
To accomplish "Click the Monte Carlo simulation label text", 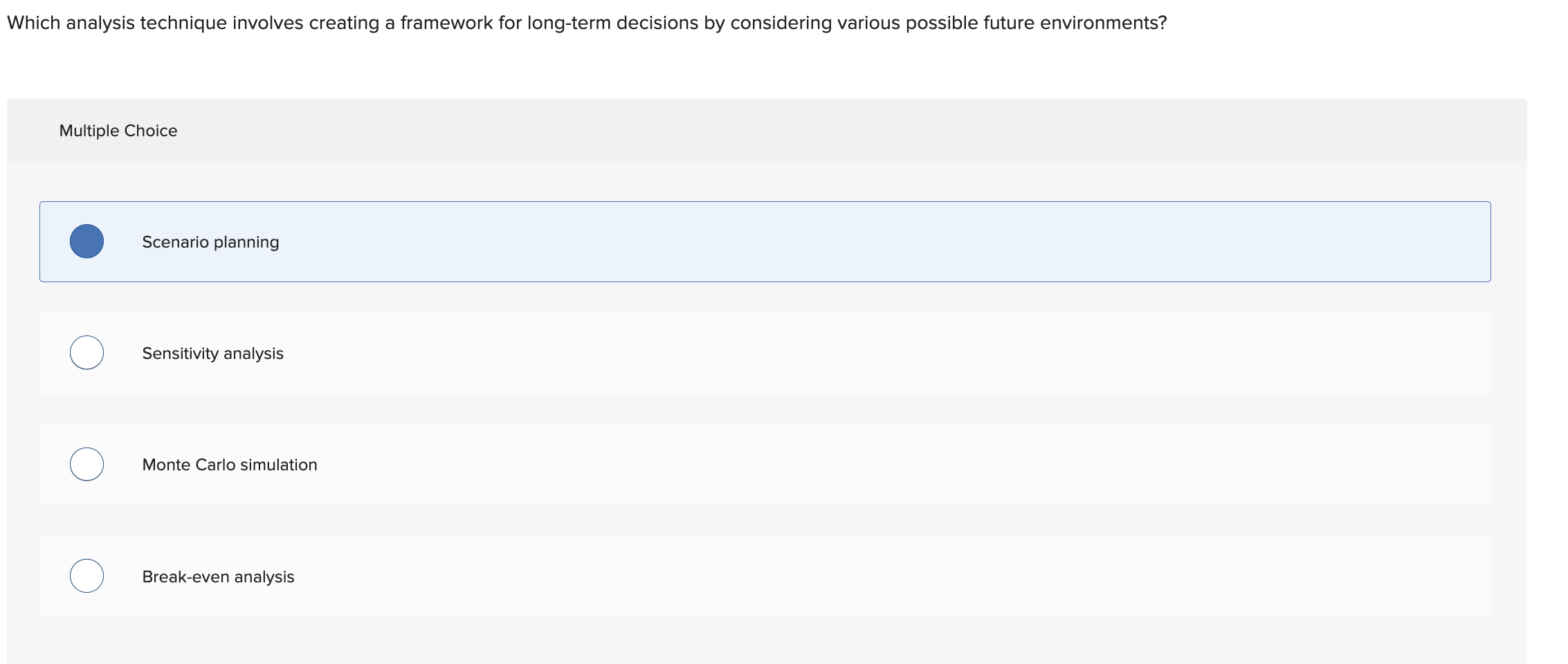I will (x=229, y=465).
